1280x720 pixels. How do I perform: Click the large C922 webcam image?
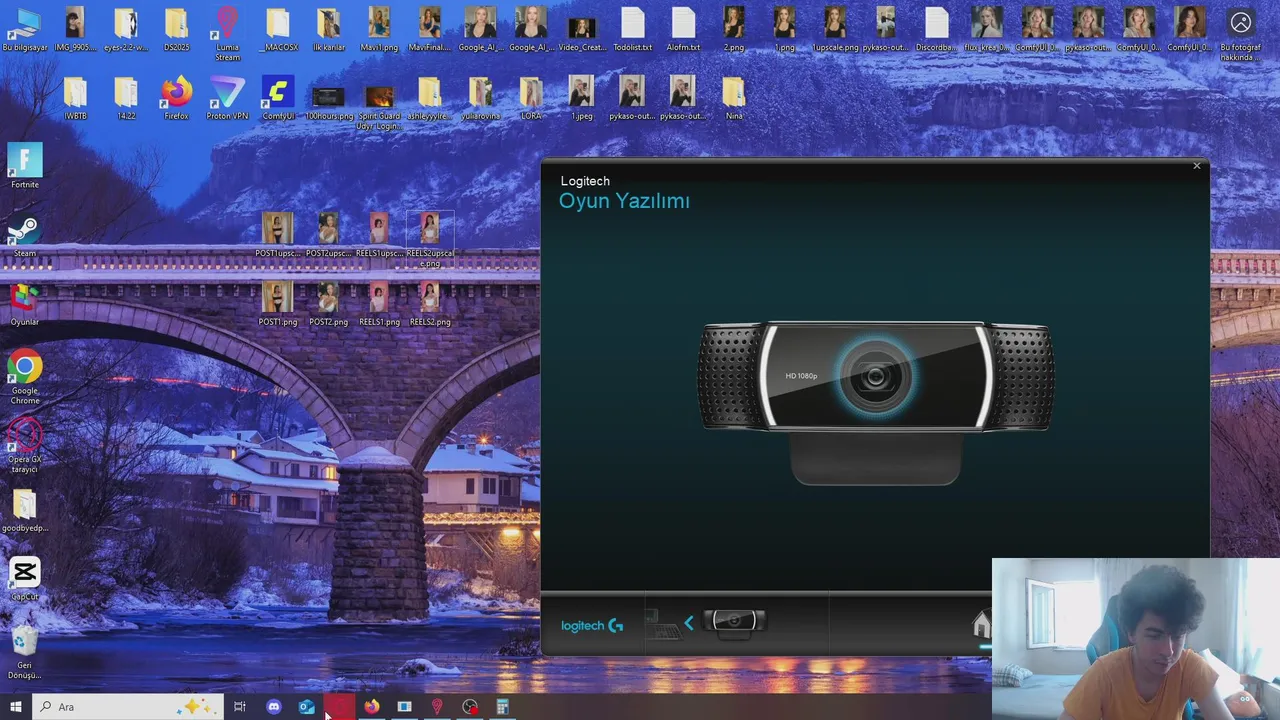coord(876,402)
